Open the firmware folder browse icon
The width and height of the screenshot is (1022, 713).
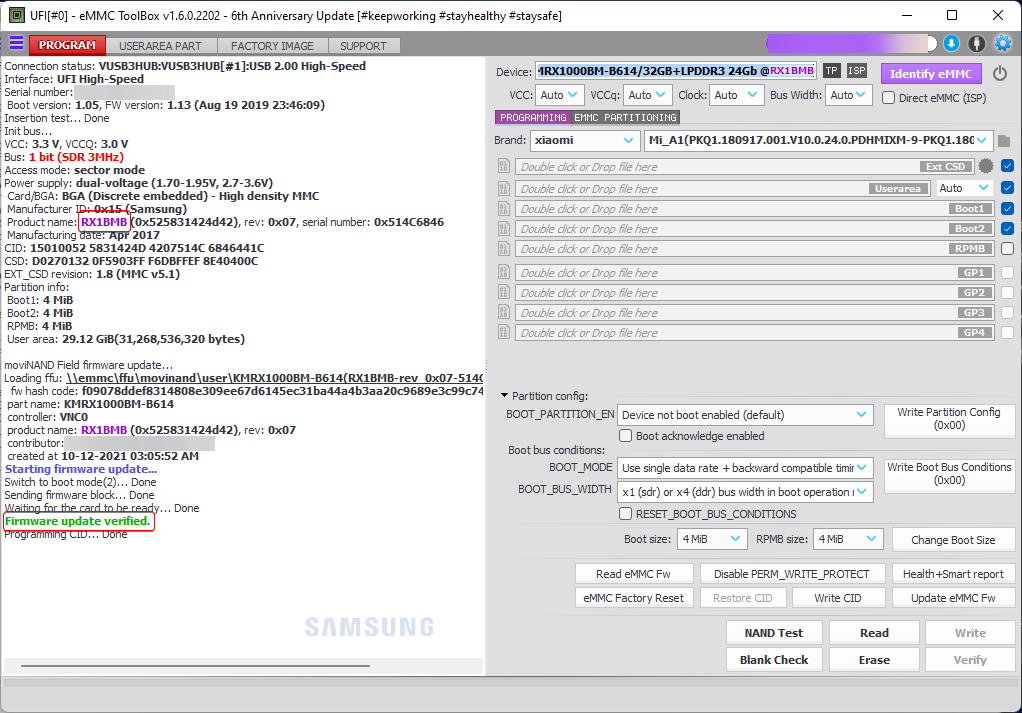pyautogui.click(x=1004, y=140)
